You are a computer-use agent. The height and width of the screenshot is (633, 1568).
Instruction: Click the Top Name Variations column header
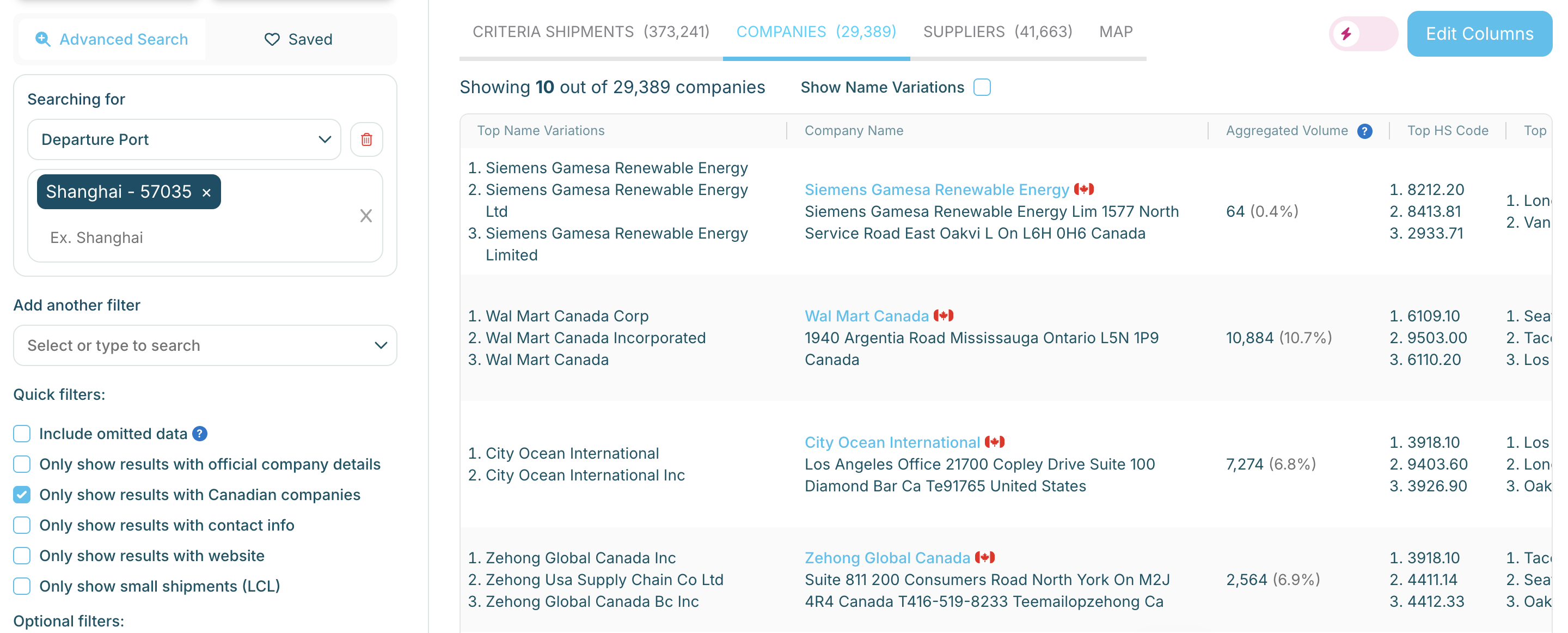(541, 130)
